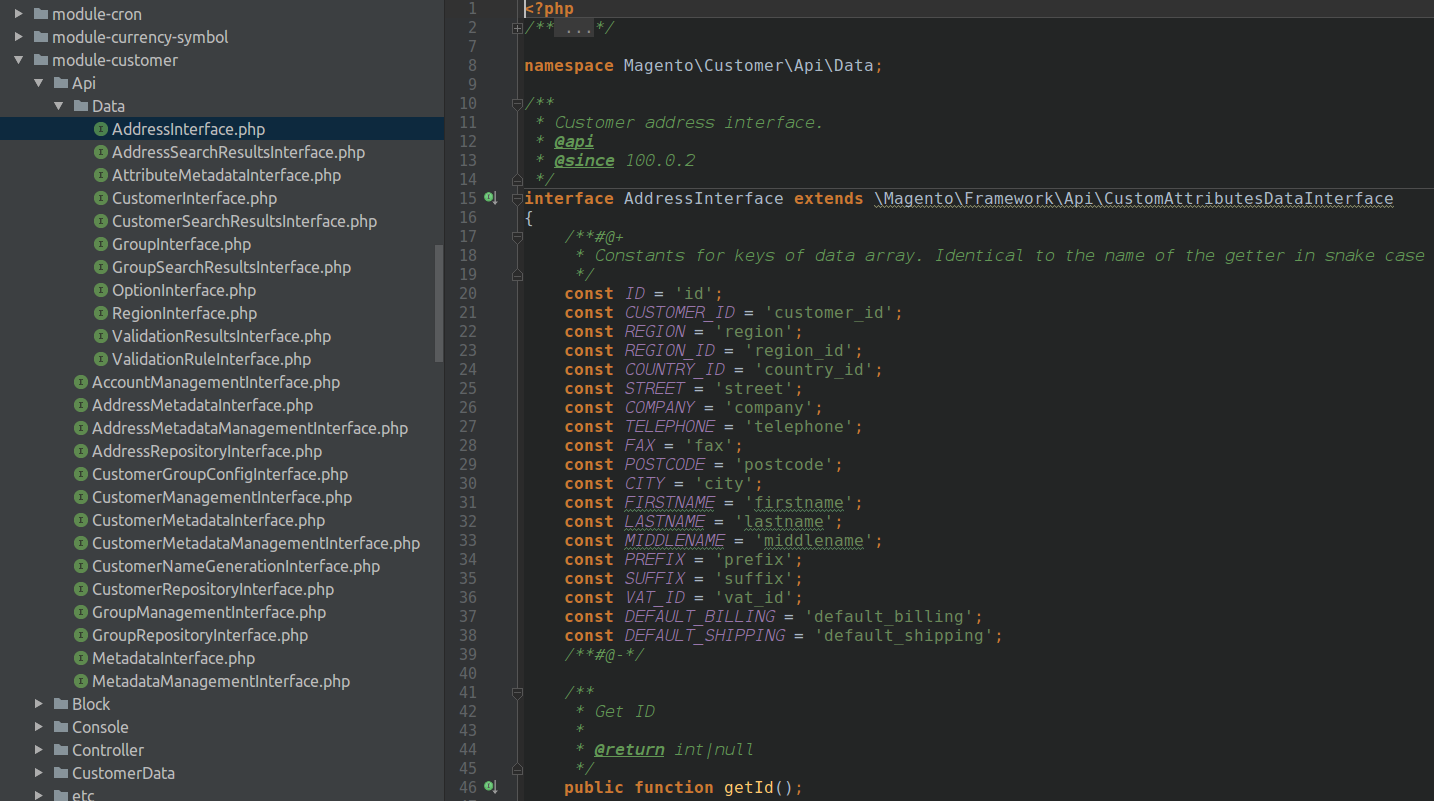Viewport: 1434px width, 801px height.
Task: Expand the module-currency-symbol folder
Action: [19, 37]
